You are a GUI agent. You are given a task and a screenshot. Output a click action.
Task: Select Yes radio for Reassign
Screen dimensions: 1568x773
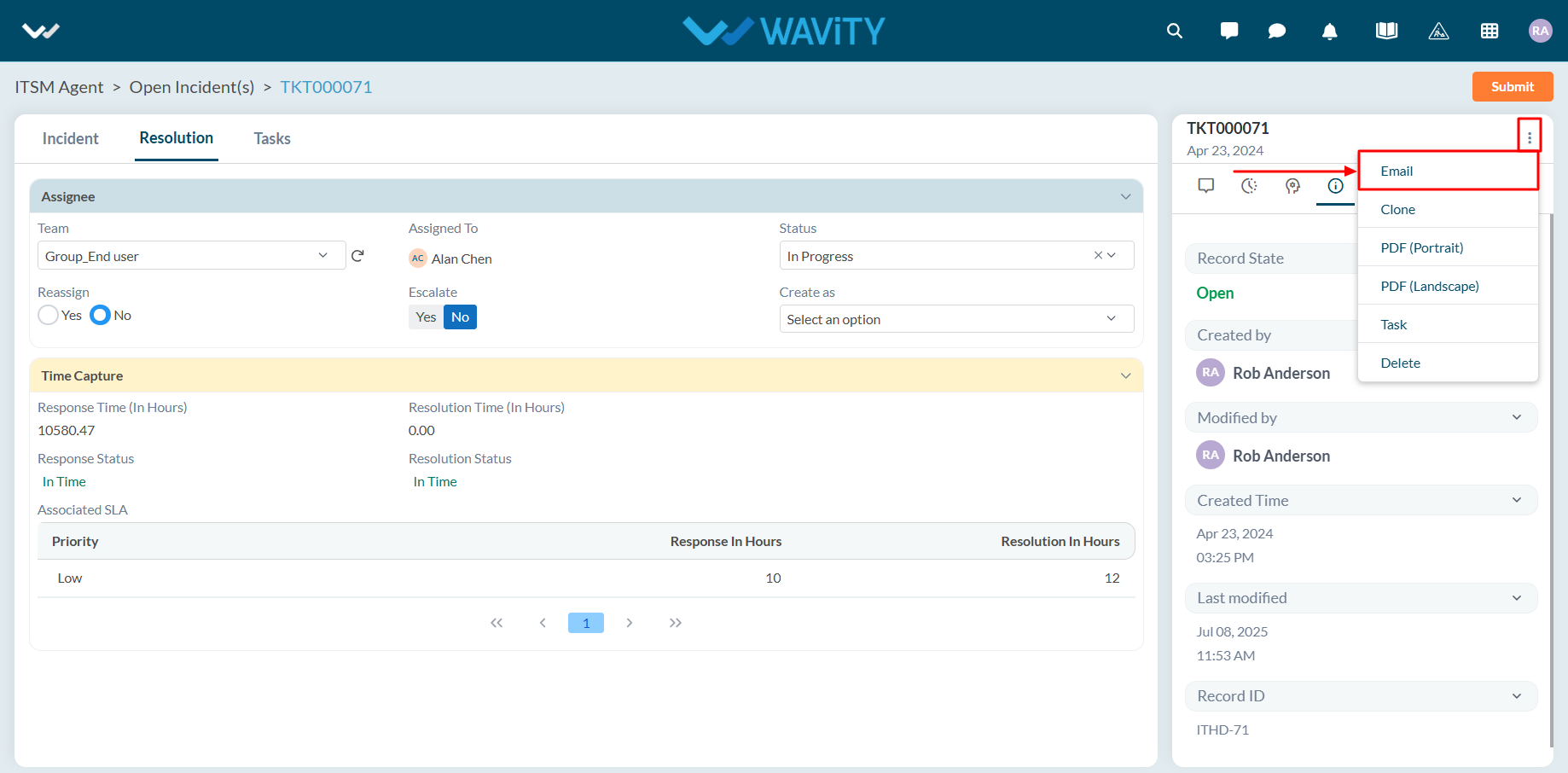click(49, 315)
